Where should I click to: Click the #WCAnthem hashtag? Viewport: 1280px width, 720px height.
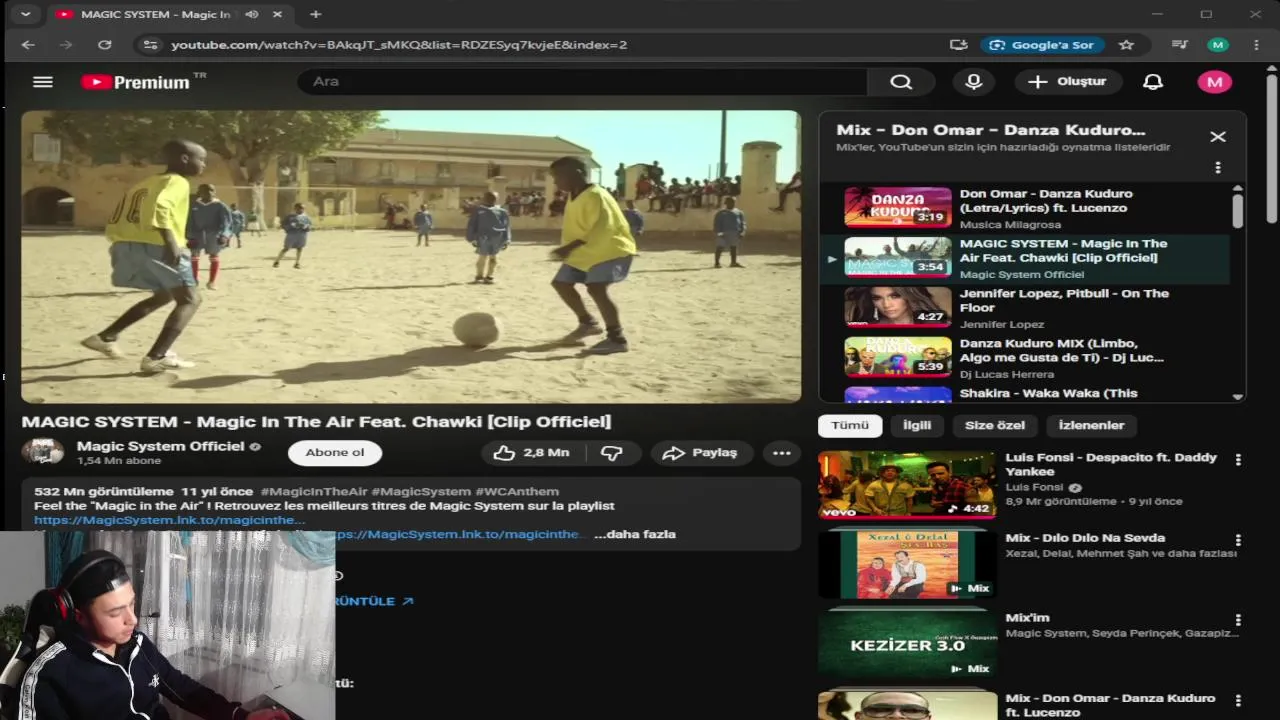[517, 491]
